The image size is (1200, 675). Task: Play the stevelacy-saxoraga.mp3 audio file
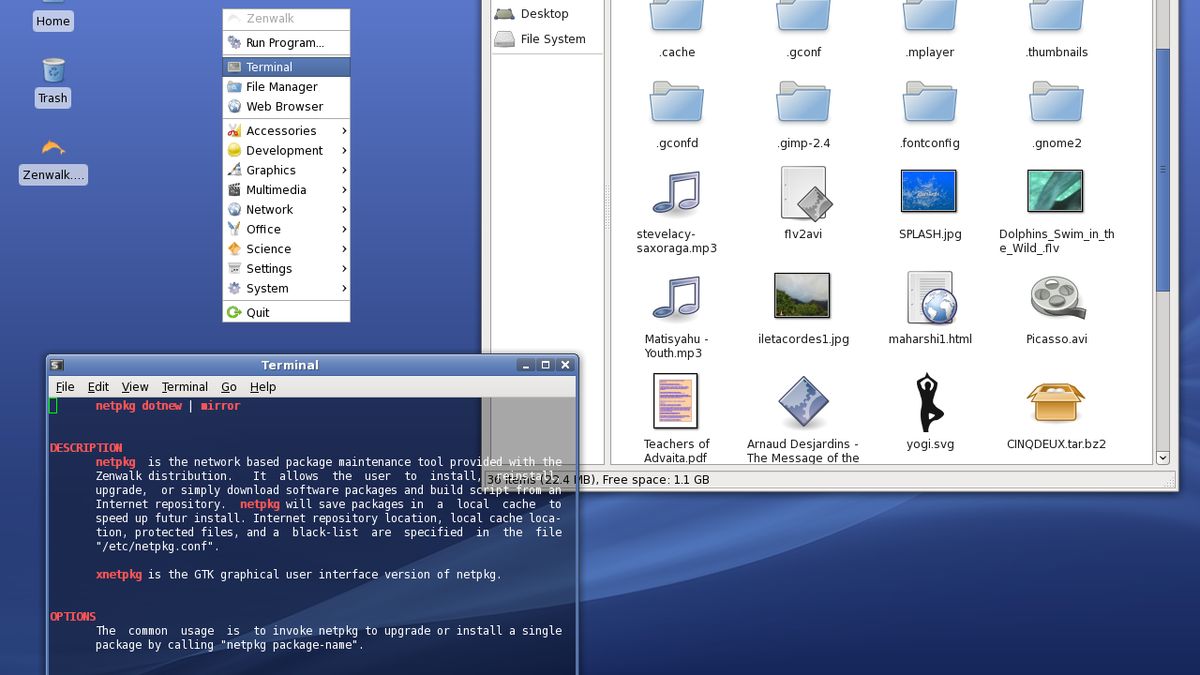676,192
